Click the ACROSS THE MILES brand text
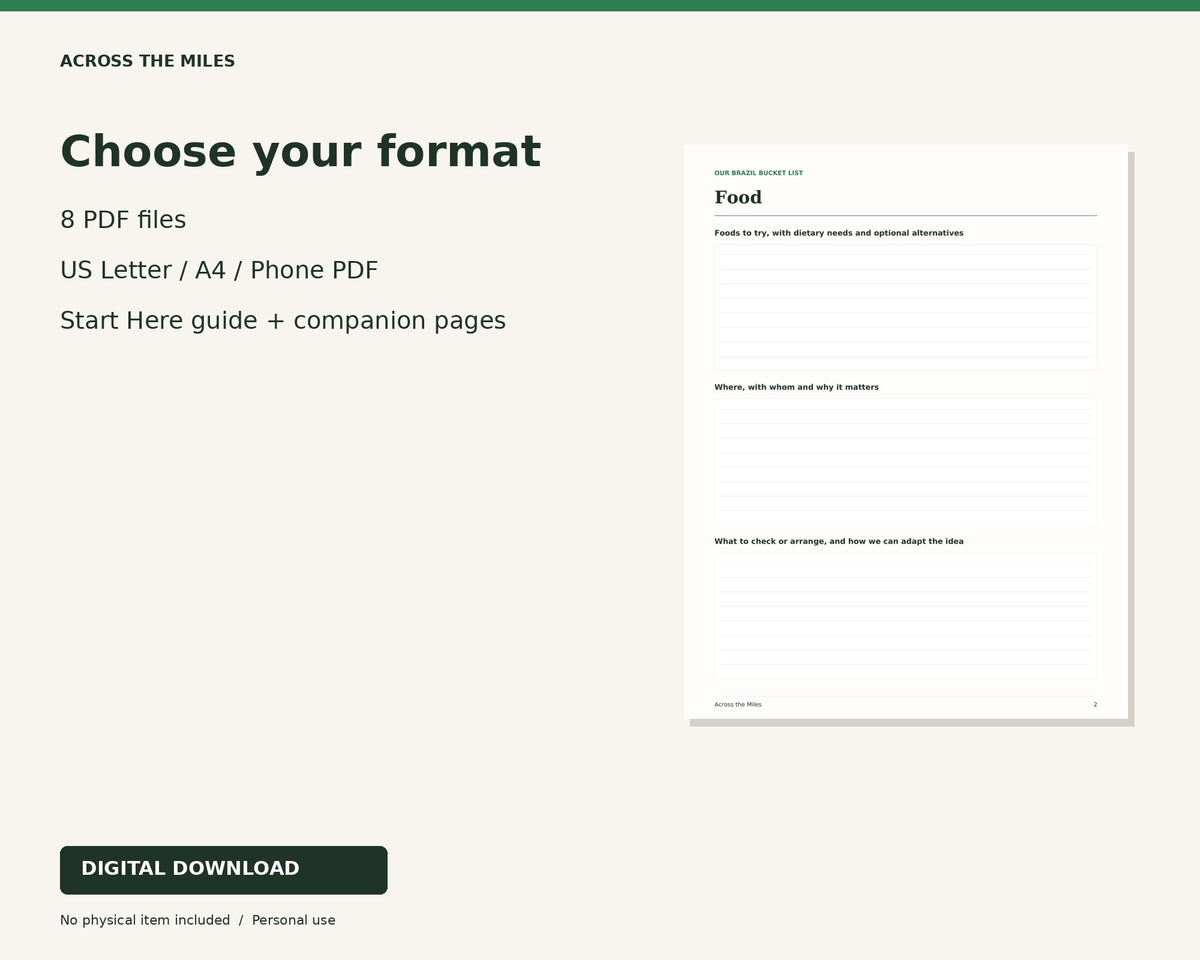1200x960 pixels. click(x=147, y=61)
